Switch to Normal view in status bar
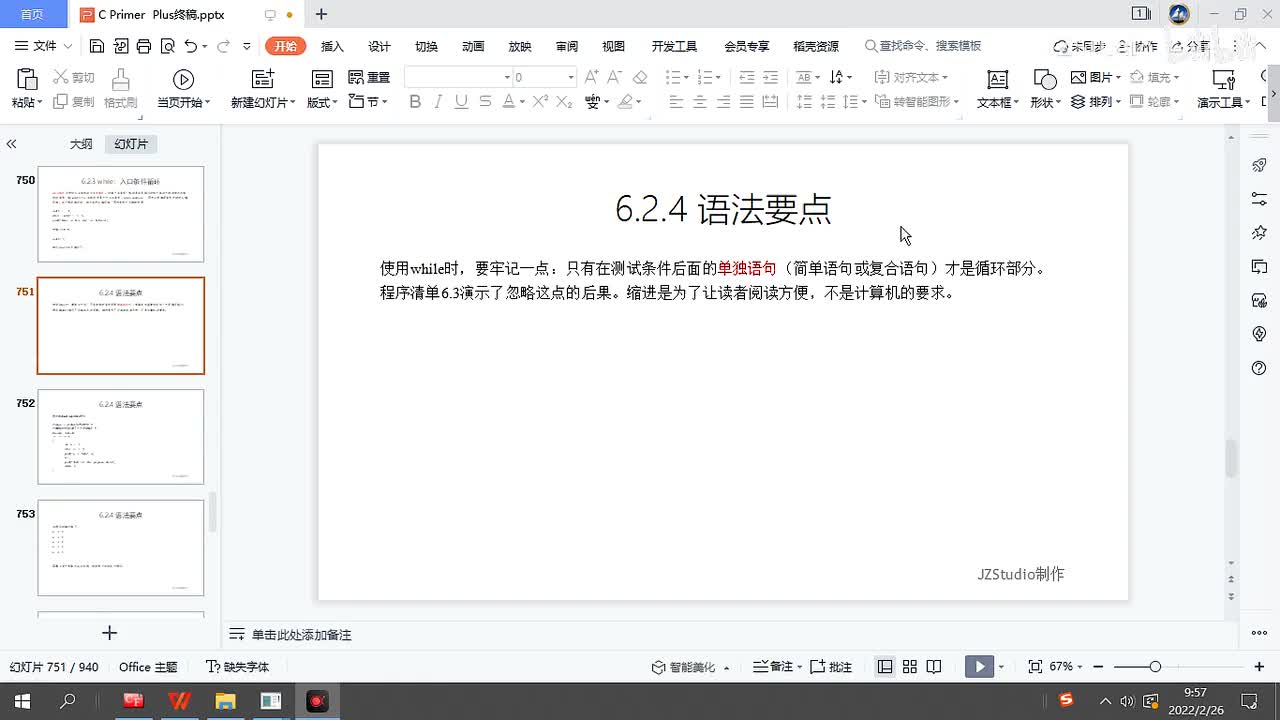 click(885, 667)
